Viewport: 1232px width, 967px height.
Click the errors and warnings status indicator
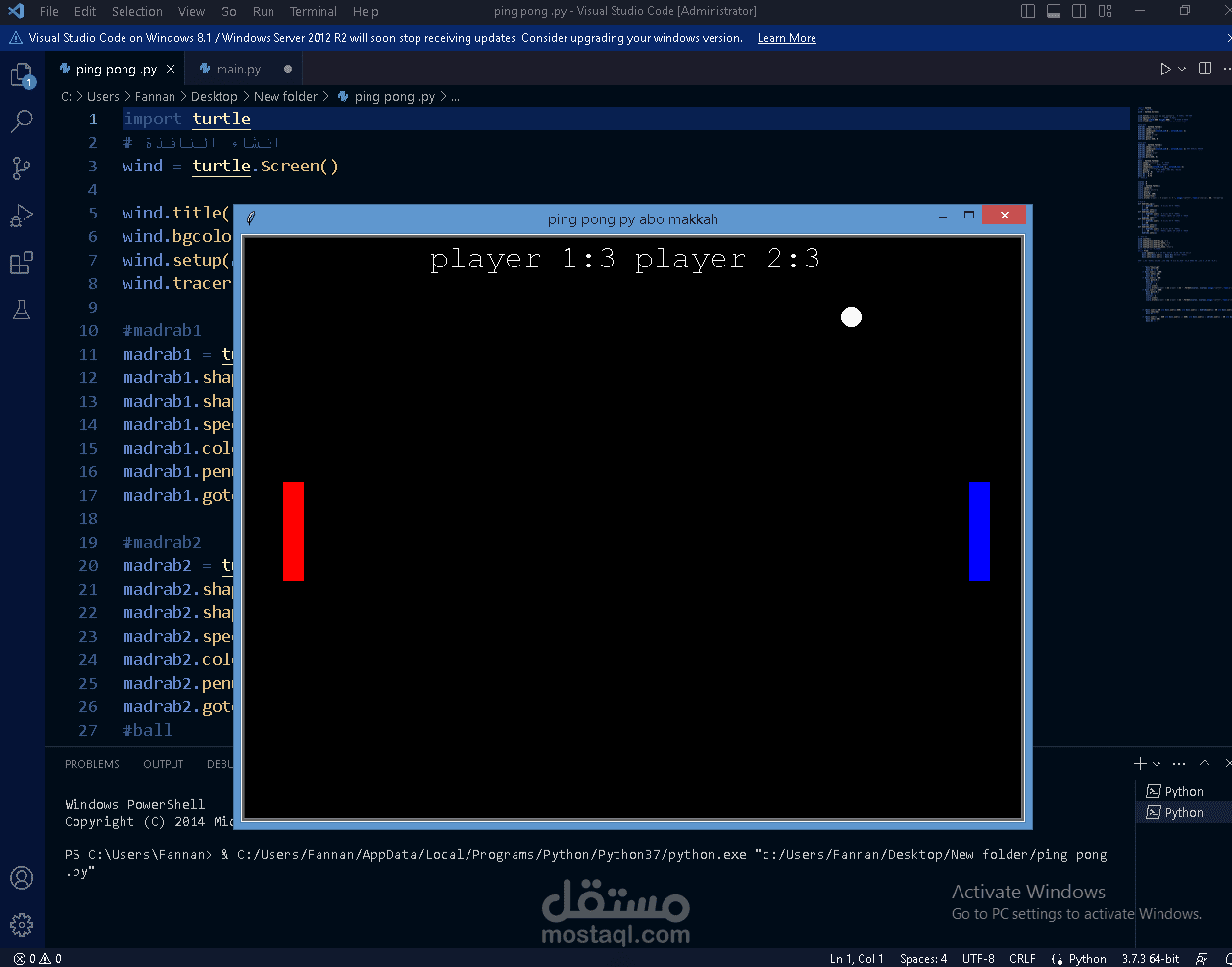(x=38, y=959)
